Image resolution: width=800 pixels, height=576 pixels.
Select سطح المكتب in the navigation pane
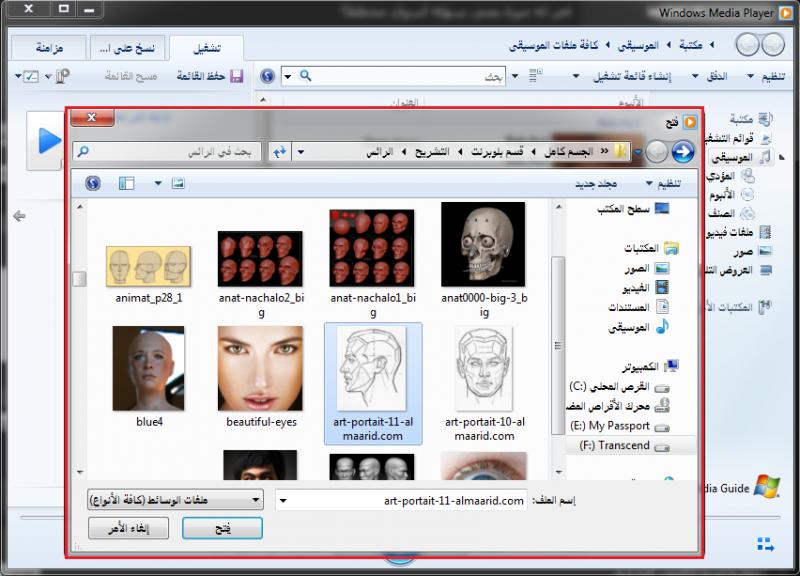633,209
